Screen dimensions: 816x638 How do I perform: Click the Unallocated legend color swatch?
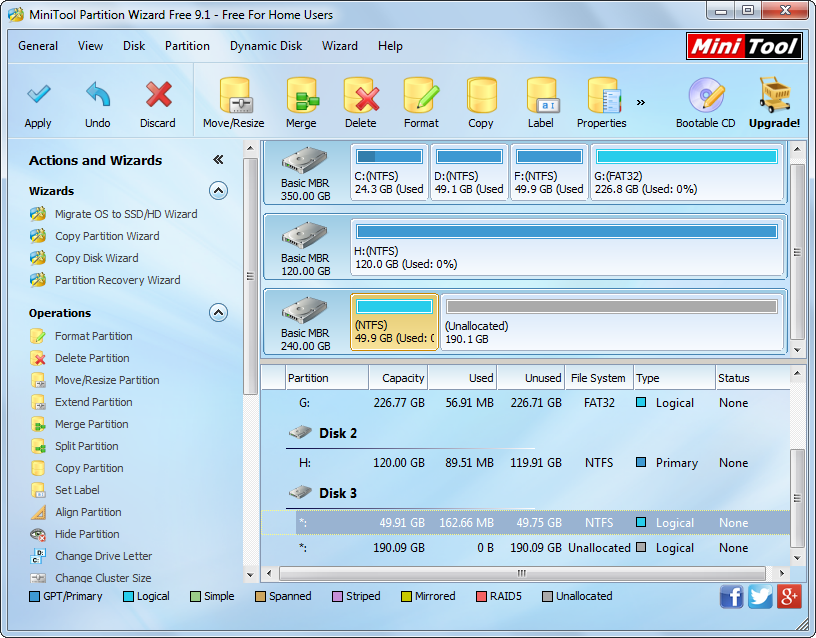547,596
